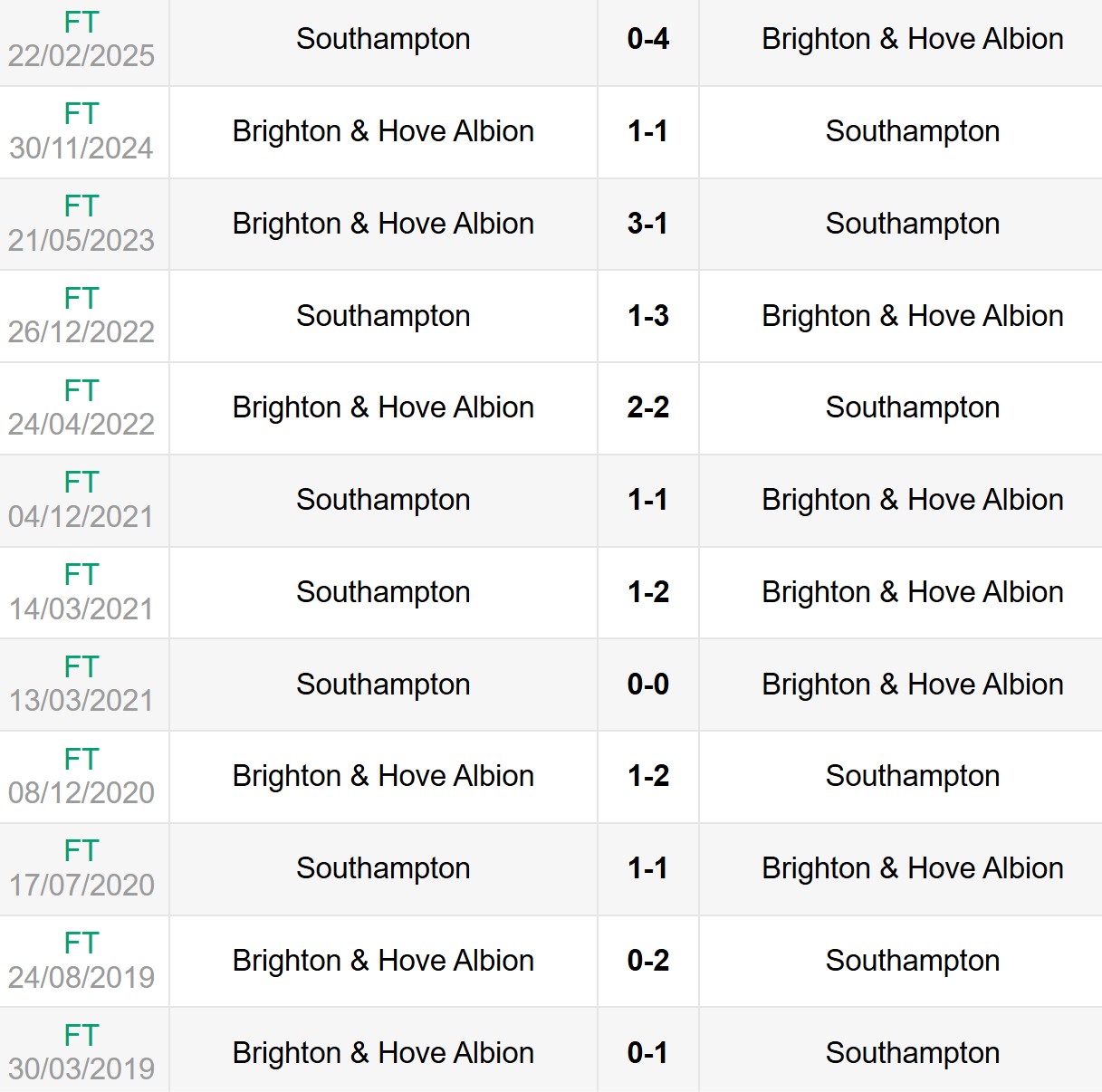The image size is (1102, 1092).
Task: Open the 3-1 match score
Action: pyautogui.click(x=647, y=224)
